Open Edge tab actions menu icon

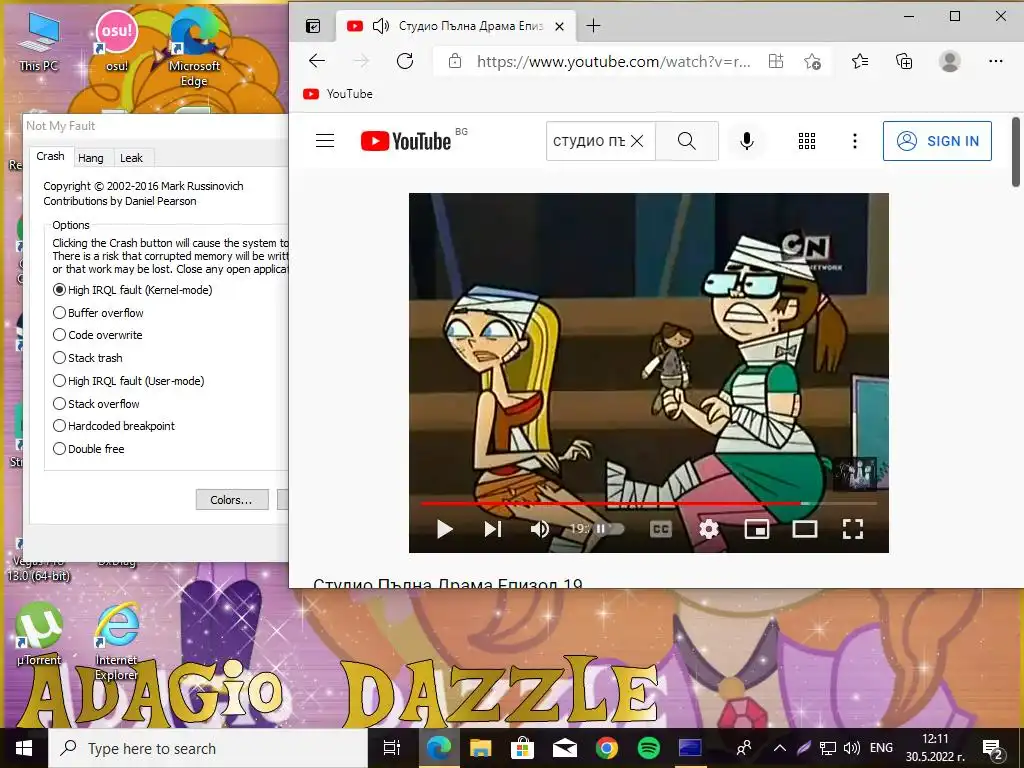point(313,26)
